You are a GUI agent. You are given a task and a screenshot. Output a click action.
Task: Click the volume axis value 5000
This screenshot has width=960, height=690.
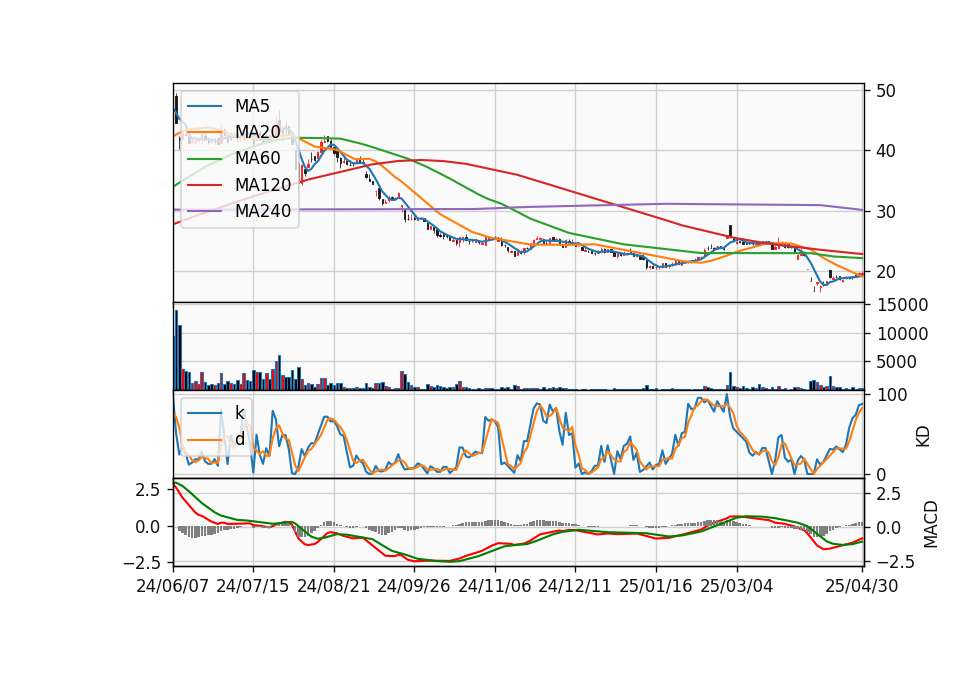point(896,362)
